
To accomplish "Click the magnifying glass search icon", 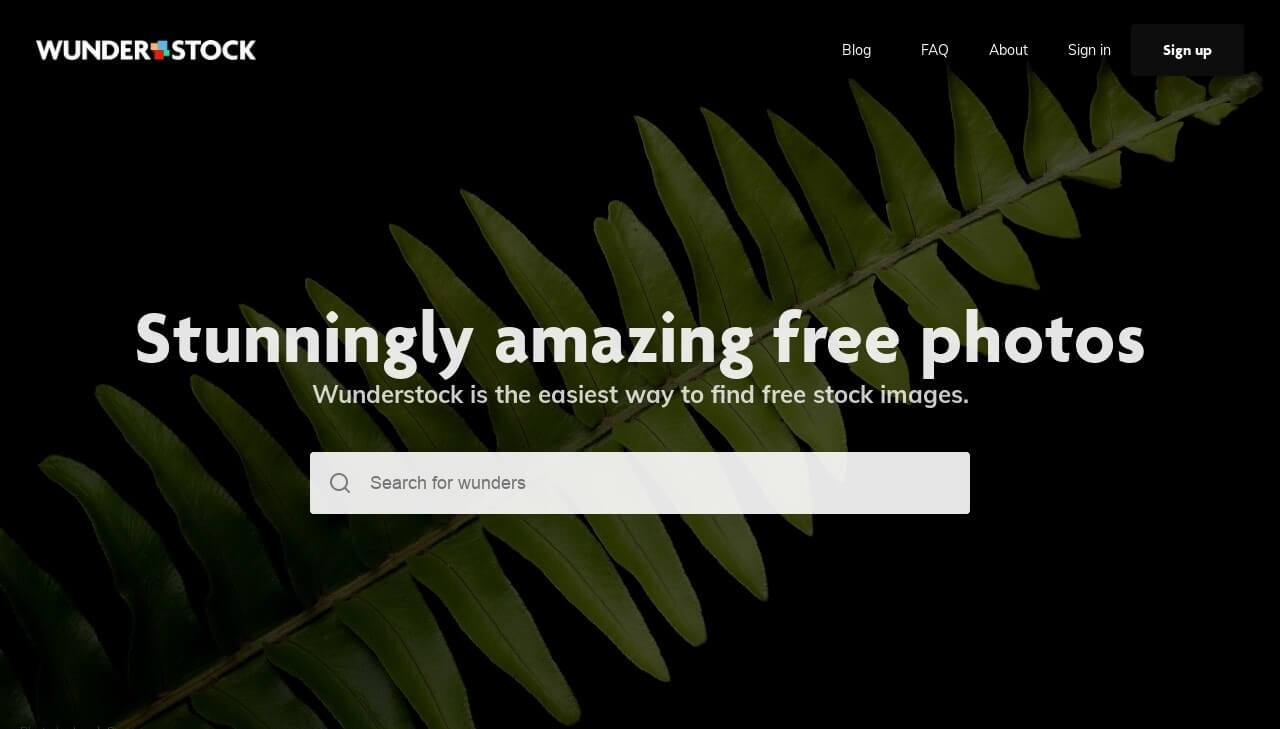I will [x=340, y=483].
